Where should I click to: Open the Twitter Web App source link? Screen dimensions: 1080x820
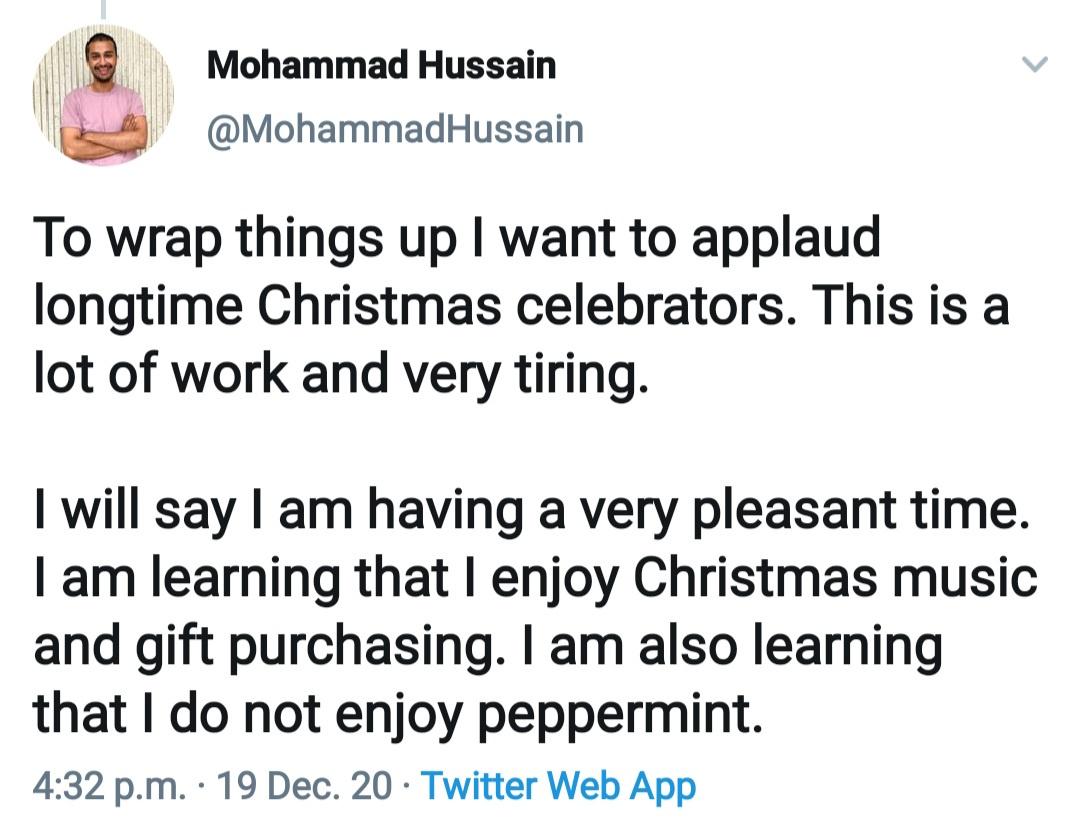pos(557,786)
